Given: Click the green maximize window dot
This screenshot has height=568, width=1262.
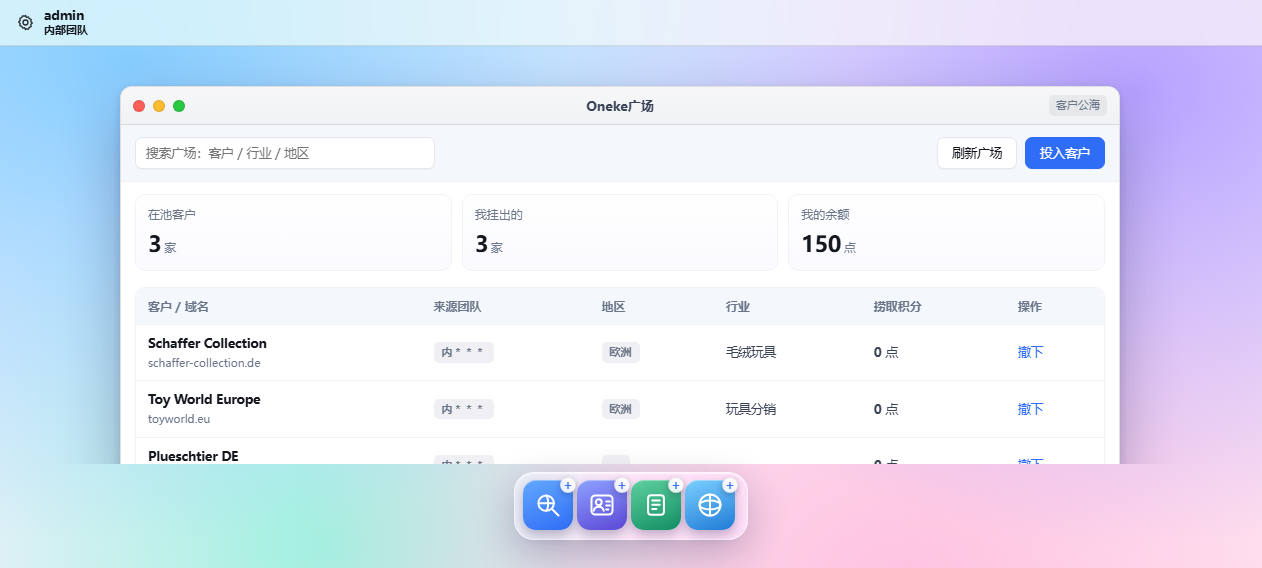Looking at the screenshot, I should (179, 106).
